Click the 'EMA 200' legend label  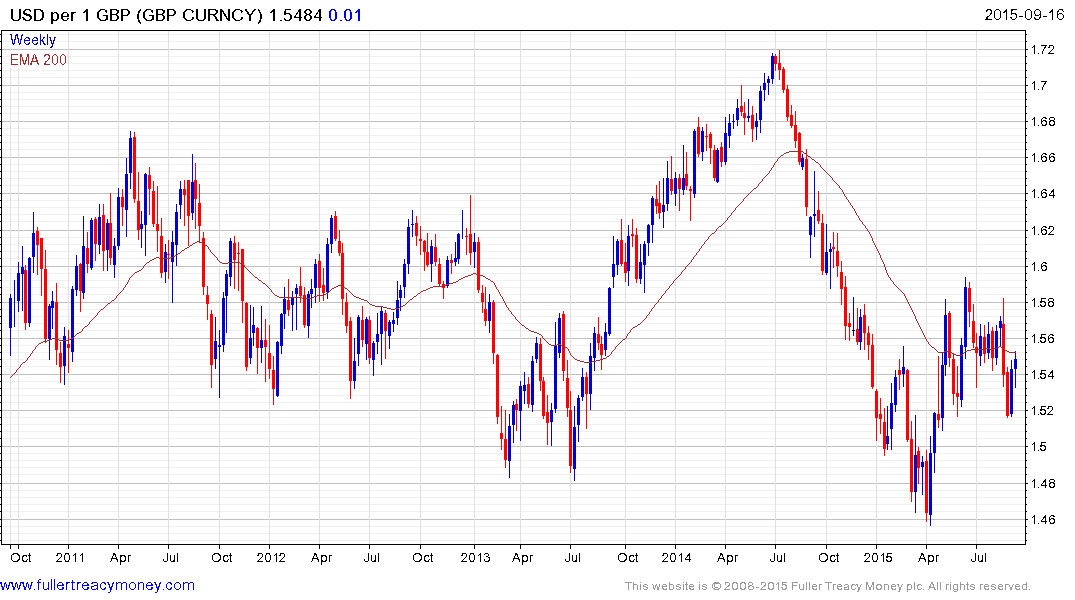38,60
